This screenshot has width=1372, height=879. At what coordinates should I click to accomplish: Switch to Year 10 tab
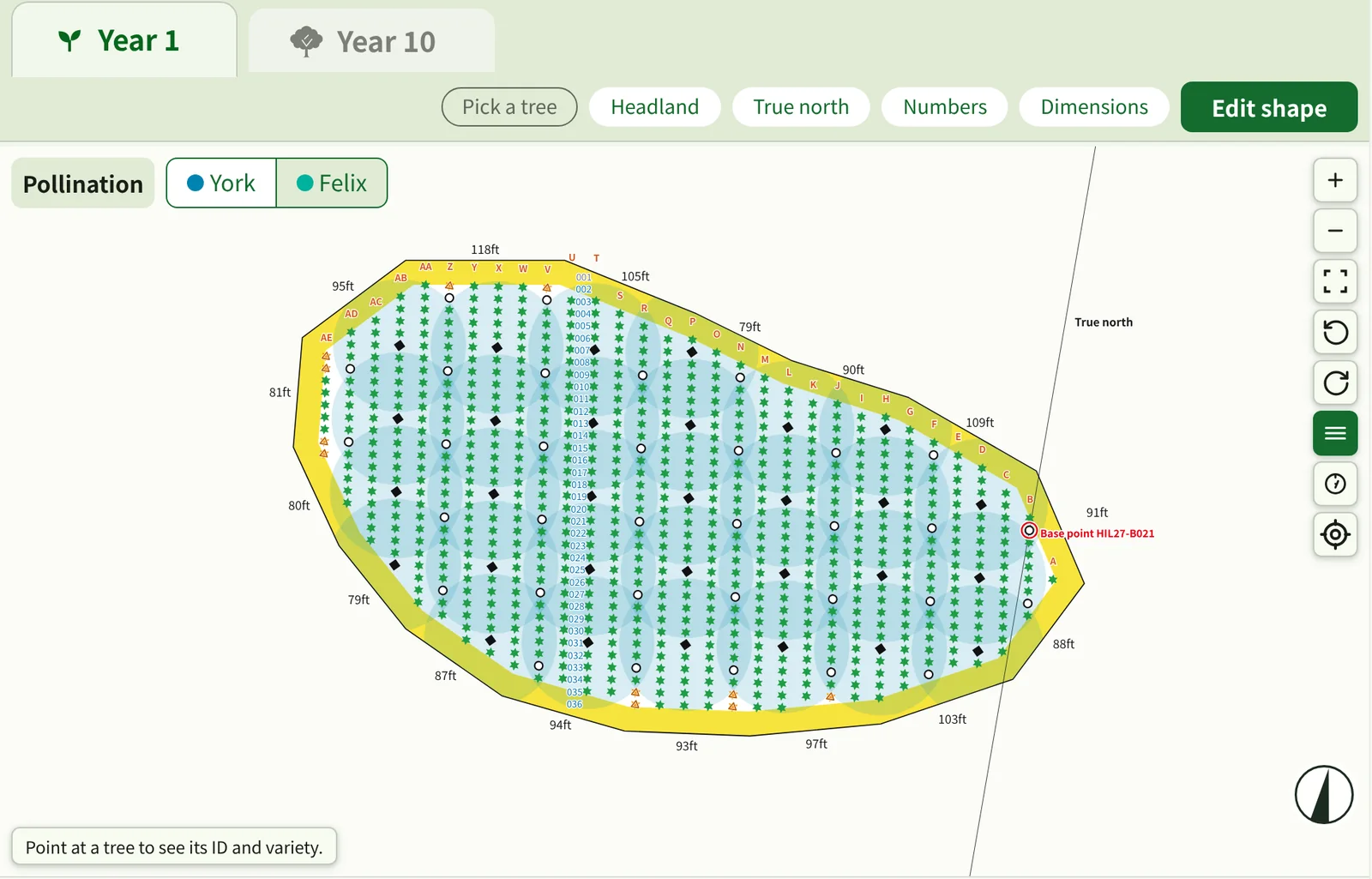[371, 41]
